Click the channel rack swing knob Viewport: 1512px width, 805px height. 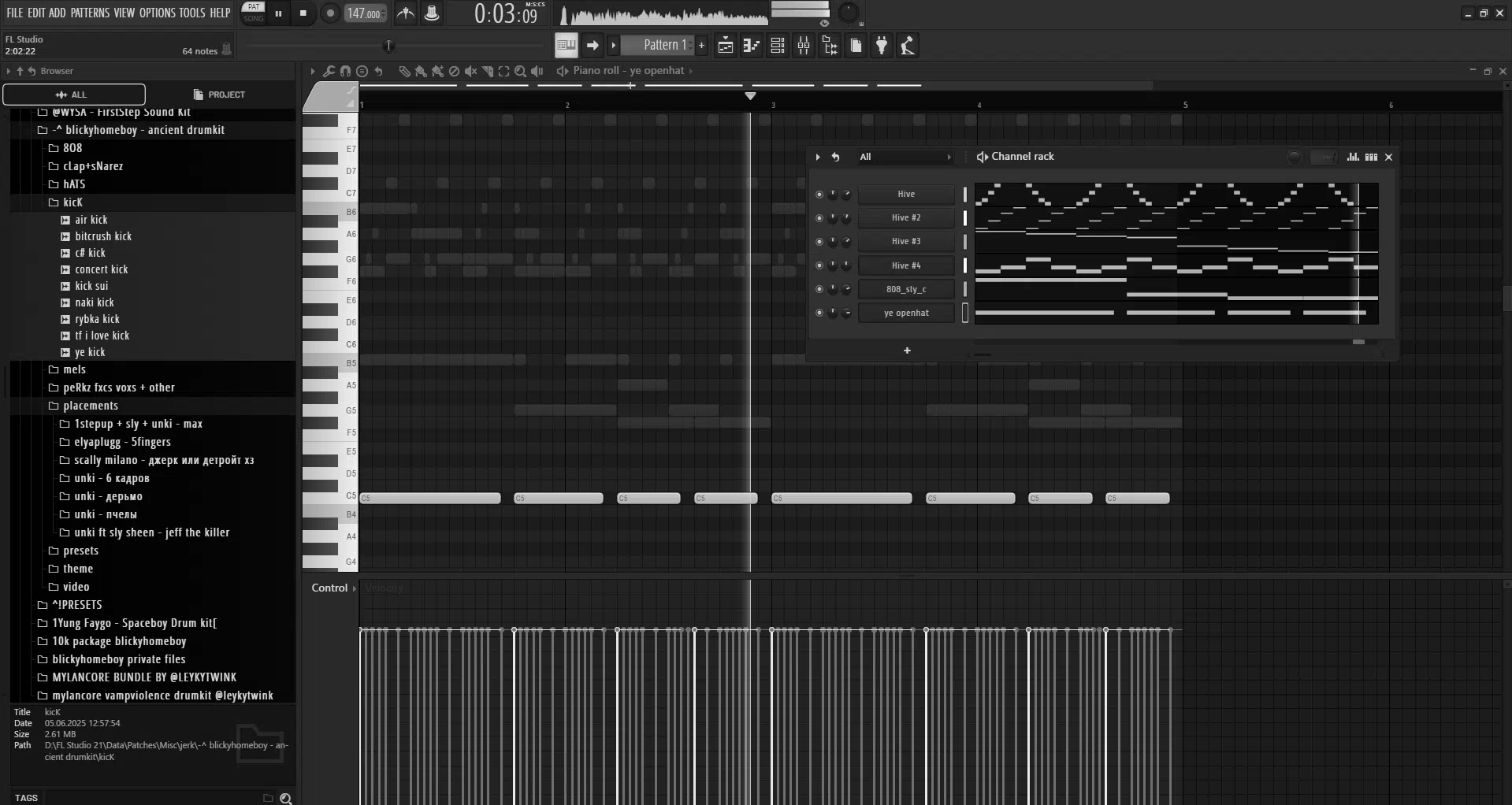tap(1294, 157)
